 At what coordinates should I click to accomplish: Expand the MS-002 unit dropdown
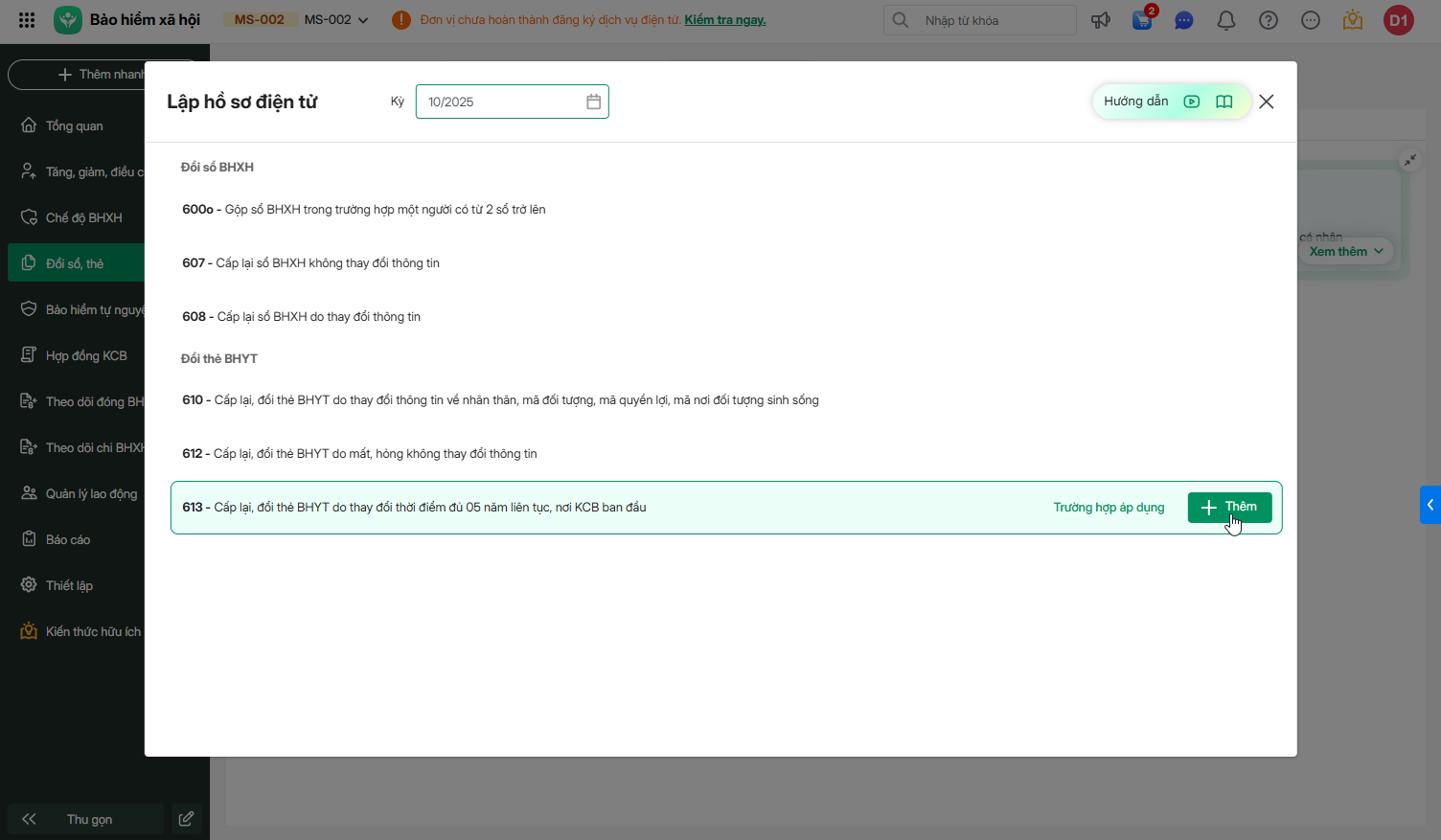[336, 20]
